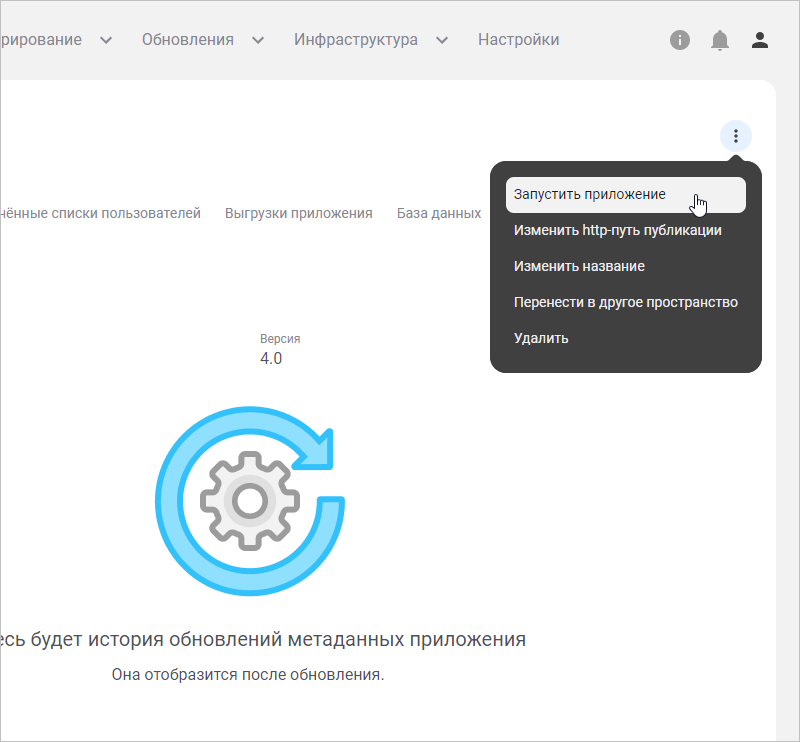Open the Обновления menu label
800x742 pixels.
point(188,40)
